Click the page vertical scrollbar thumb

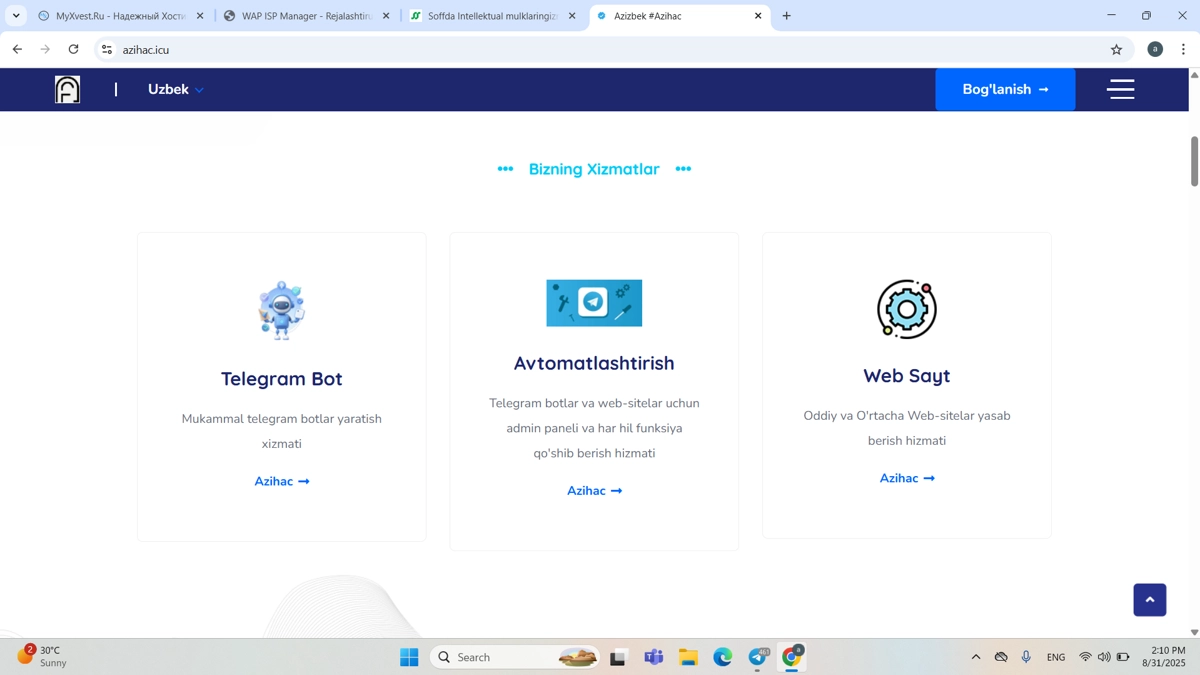[x=1194, y=160]
